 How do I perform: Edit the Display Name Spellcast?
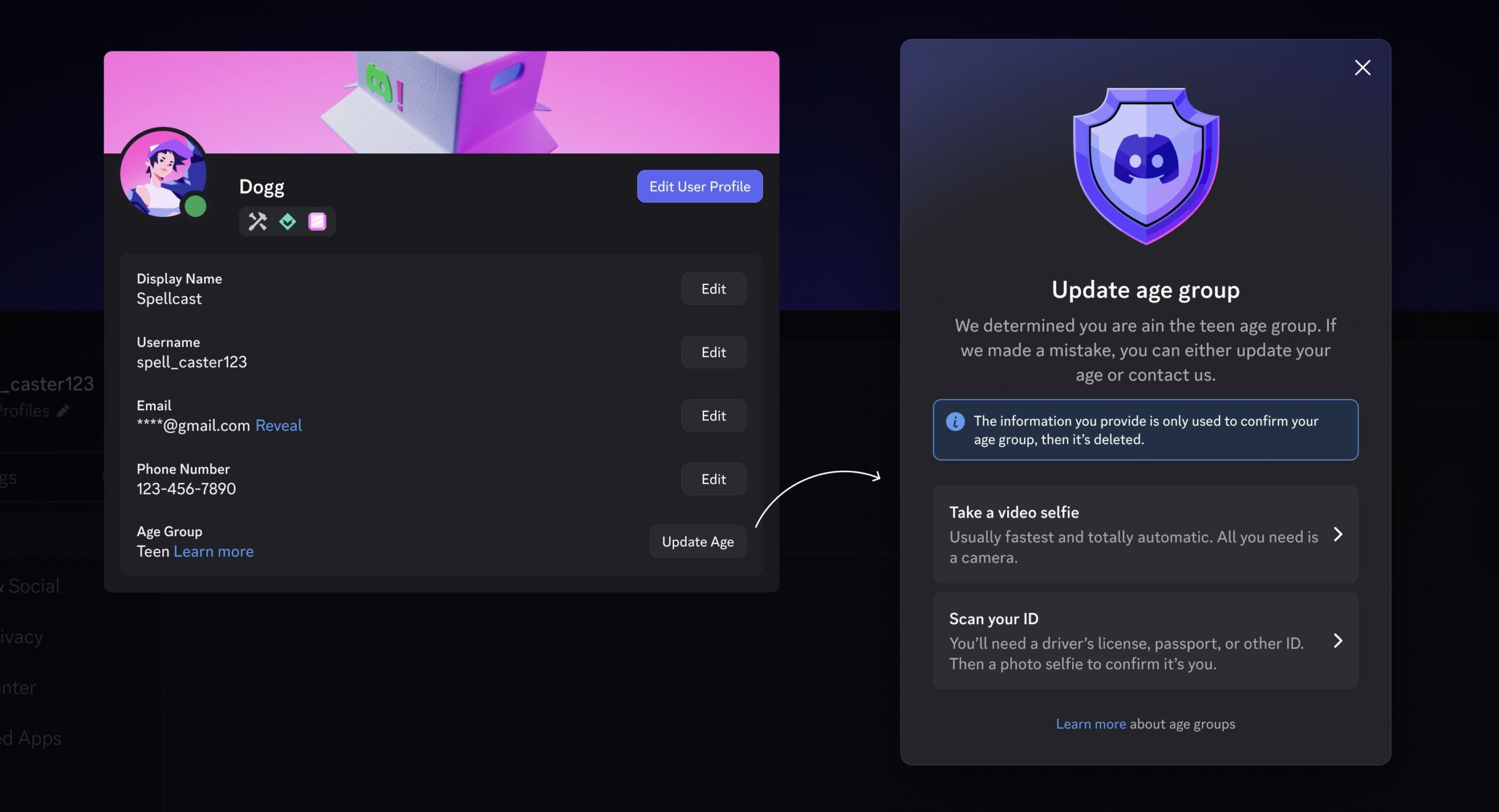[x=714, y=289]
